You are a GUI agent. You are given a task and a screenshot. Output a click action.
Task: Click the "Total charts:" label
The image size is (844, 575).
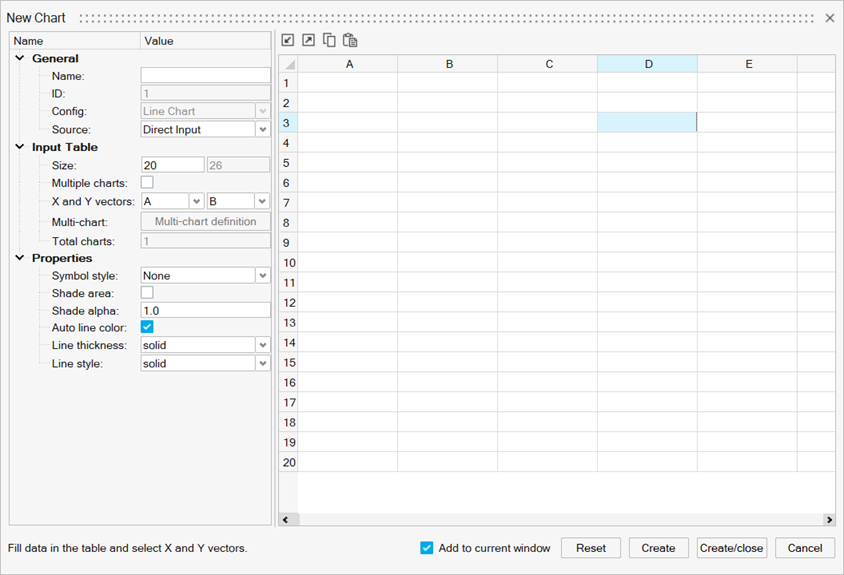click(x=83, y=241)
